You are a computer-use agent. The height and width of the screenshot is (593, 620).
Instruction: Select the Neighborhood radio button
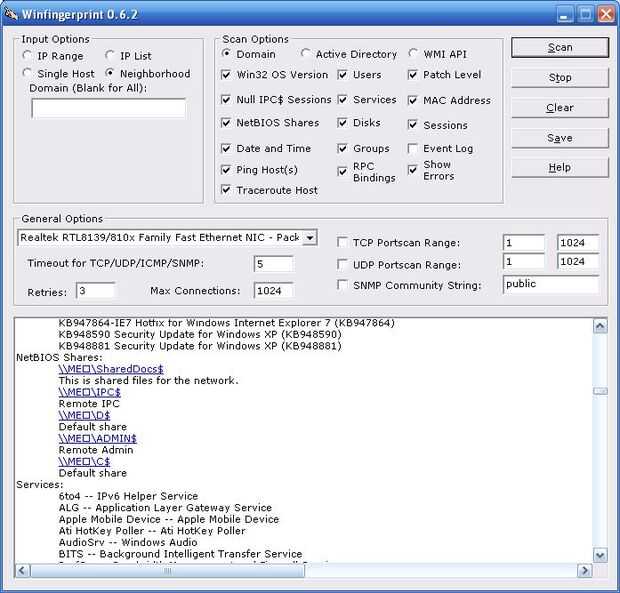[x=110, y=73]
